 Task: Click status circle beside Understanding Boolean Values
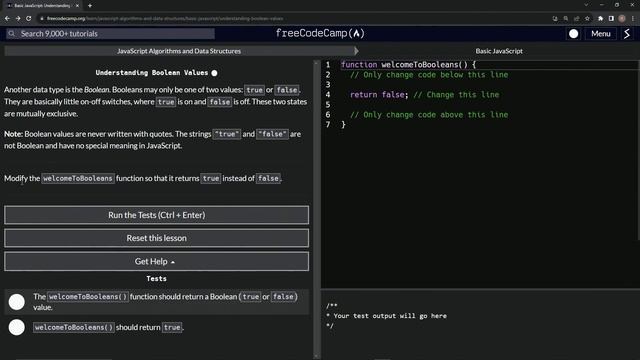(x=214, y=73)
